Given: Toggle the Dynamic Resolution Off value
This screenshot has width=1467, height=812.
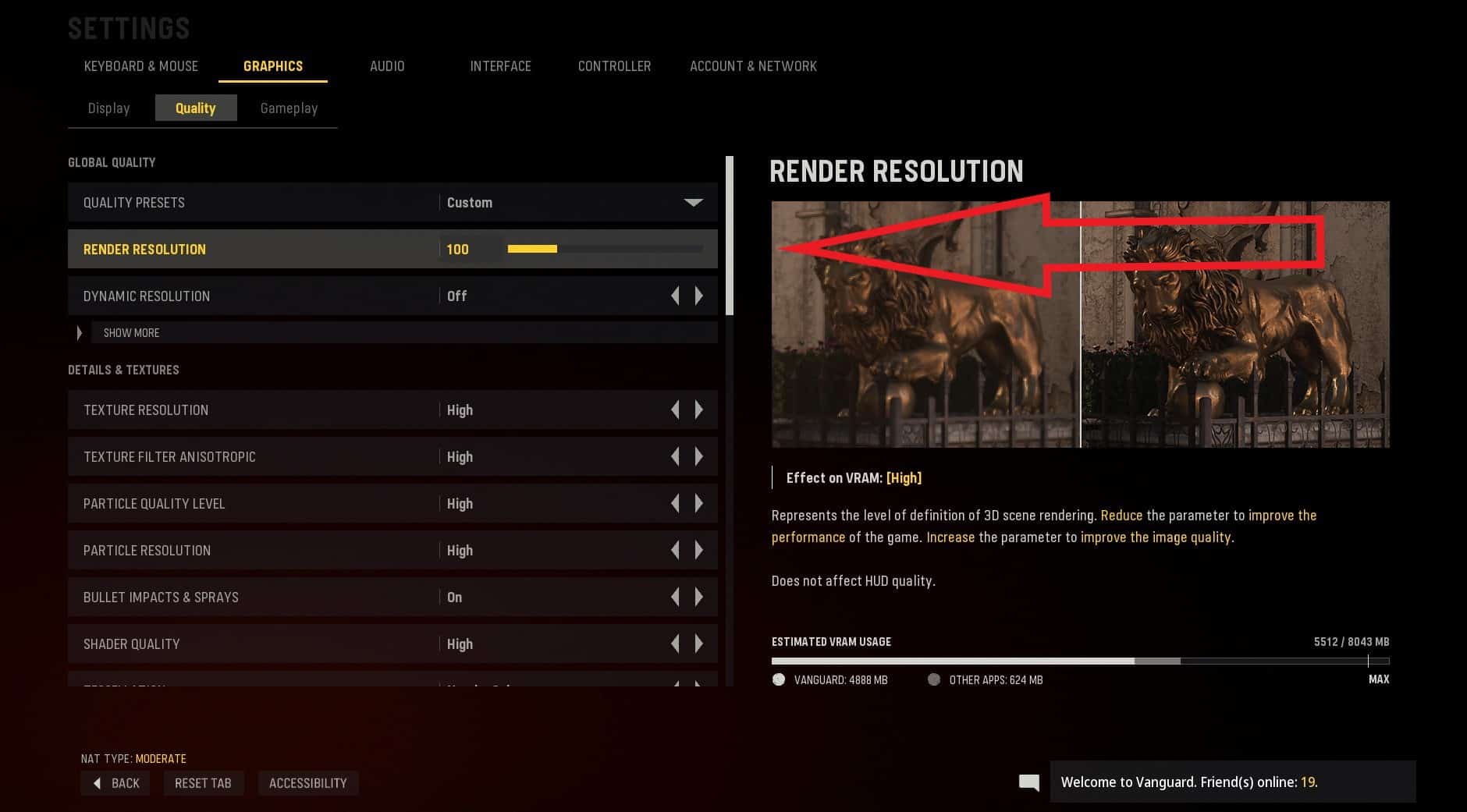Looking at the screenshot, I should tap(457, 296).
